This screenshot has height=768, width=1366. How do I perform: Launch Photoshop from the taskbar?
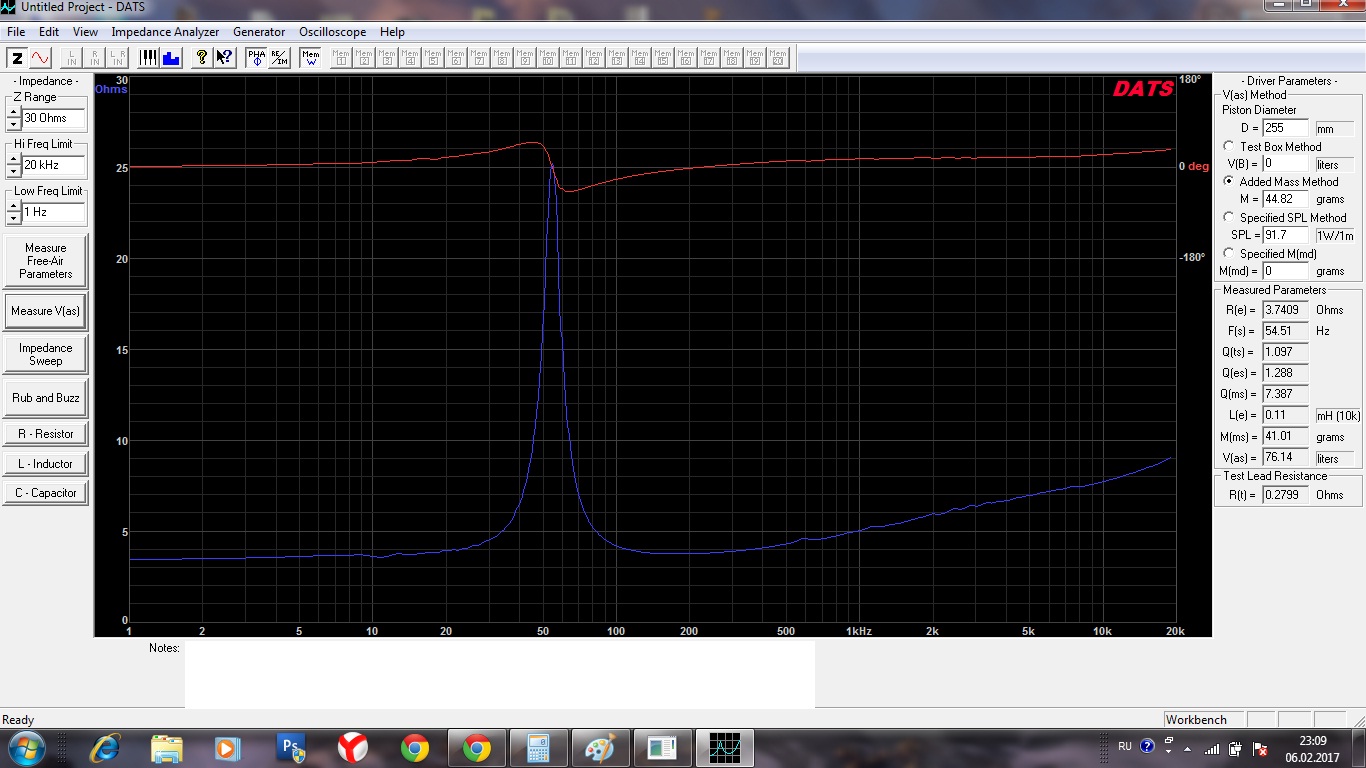click(x=291, y=747)
